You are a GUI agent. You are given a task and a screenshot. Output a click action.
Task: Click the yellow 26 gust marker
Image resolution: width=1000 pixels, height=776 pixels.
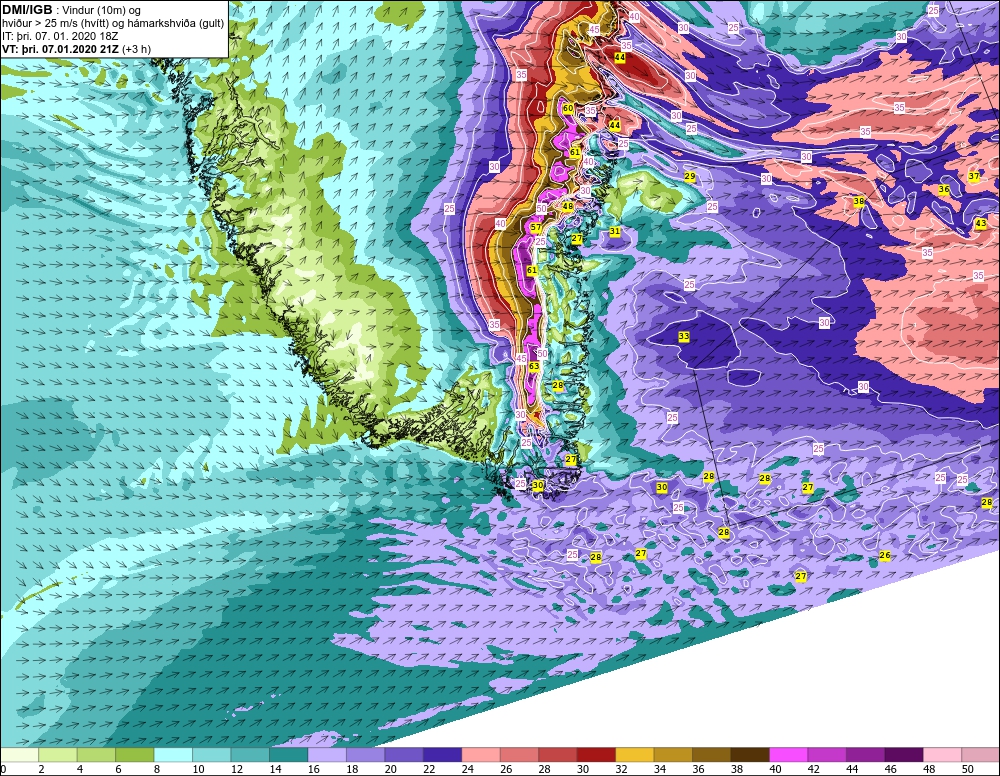(885, 555)
